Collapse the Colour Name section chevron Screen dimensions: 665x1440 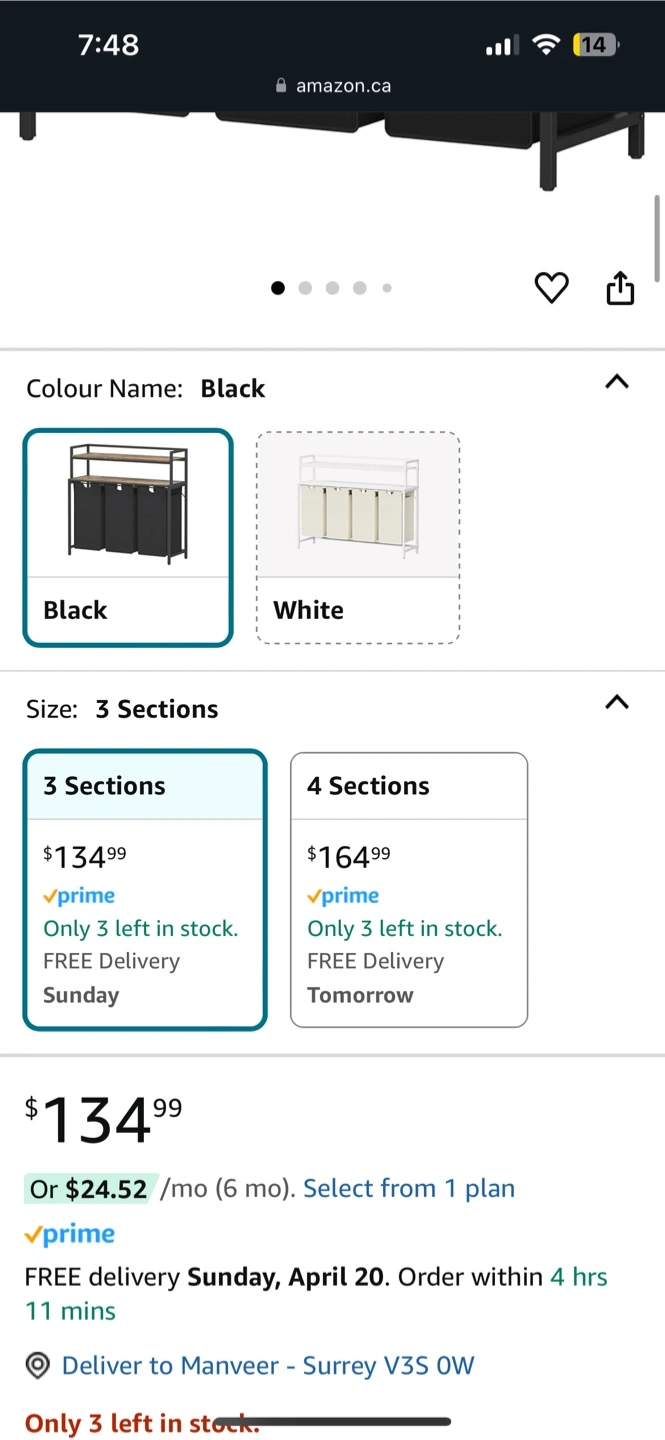pos(617,382)
